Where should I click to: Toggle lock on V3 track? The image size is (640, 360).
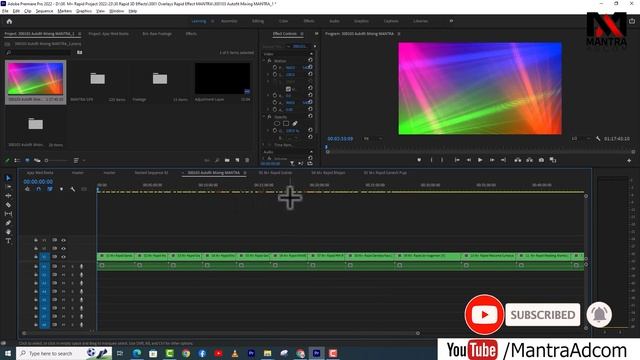click(36, 240)
